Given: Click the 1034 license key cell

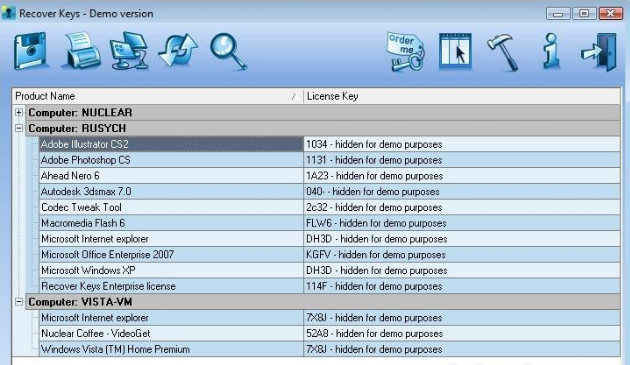Looking at the screenshot, I should point(462,144).
